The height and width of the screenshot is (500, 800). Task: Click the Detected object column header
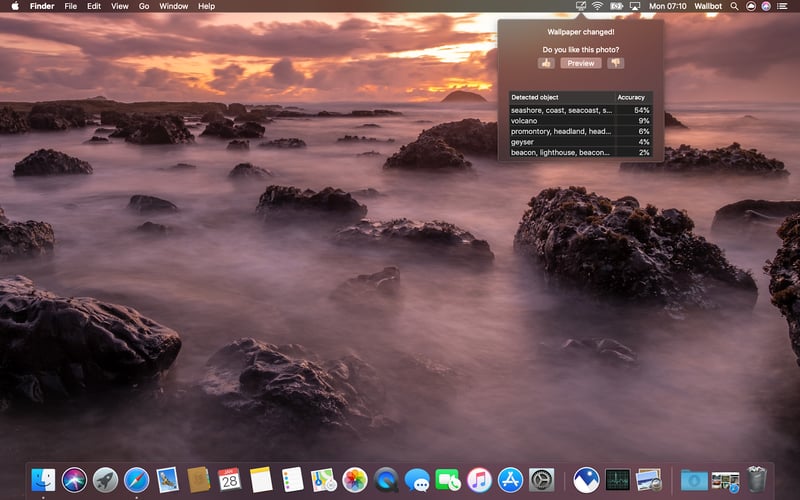pyautogui.click(x=562, y=97)
